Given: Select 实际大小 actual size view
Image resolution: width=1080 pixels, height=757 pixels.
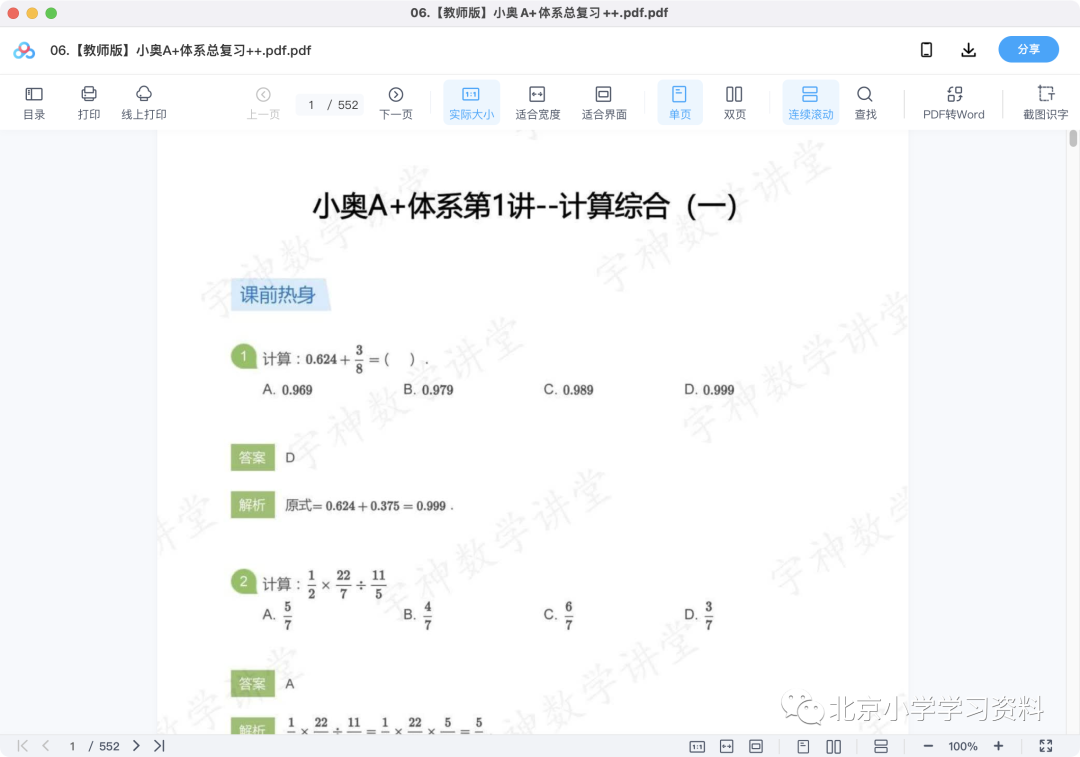Looking at the screenshot, I should click(x=471, y=103).
